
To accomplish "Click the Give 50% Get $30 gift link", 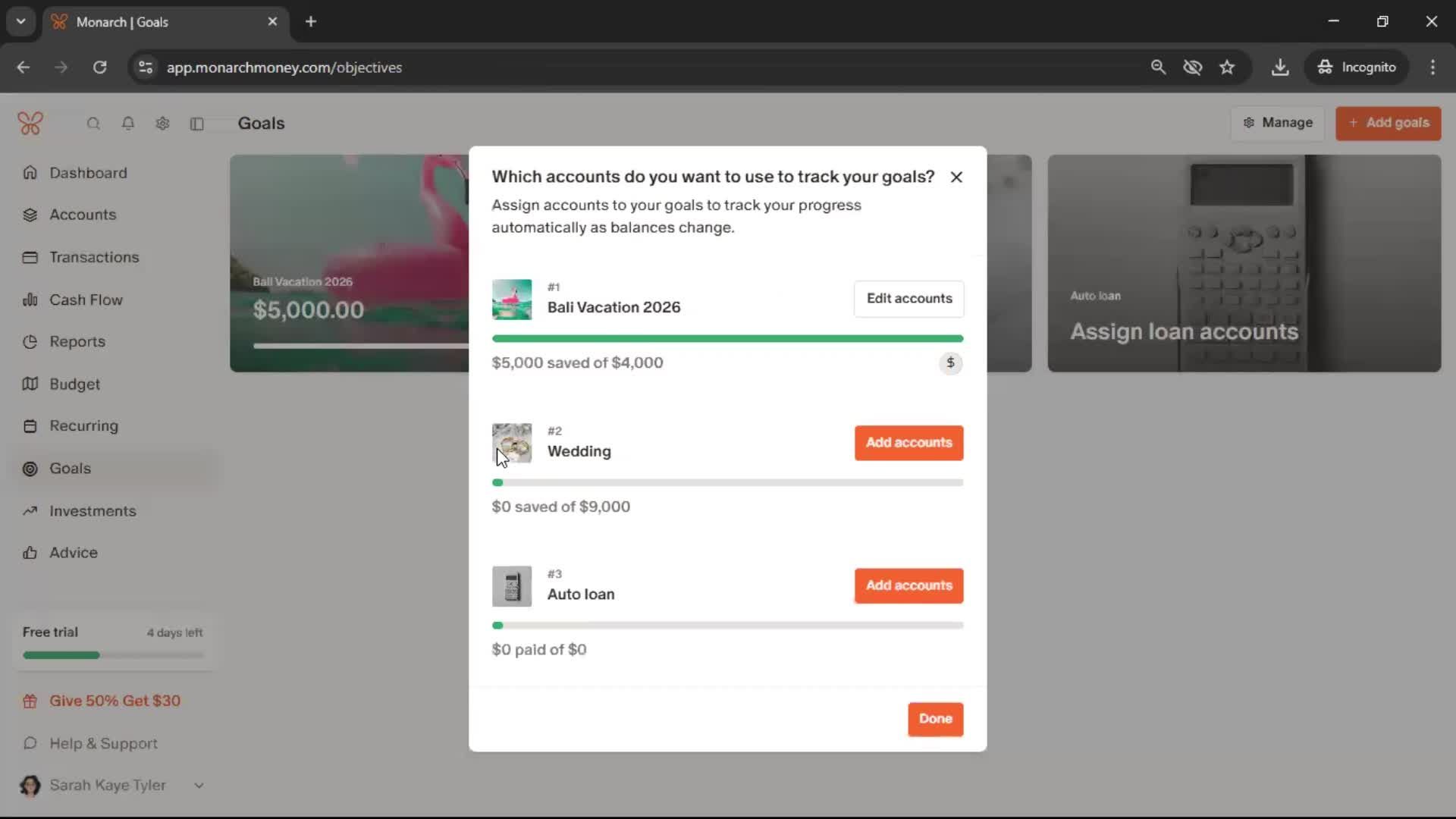I will (x=115, y=701).
